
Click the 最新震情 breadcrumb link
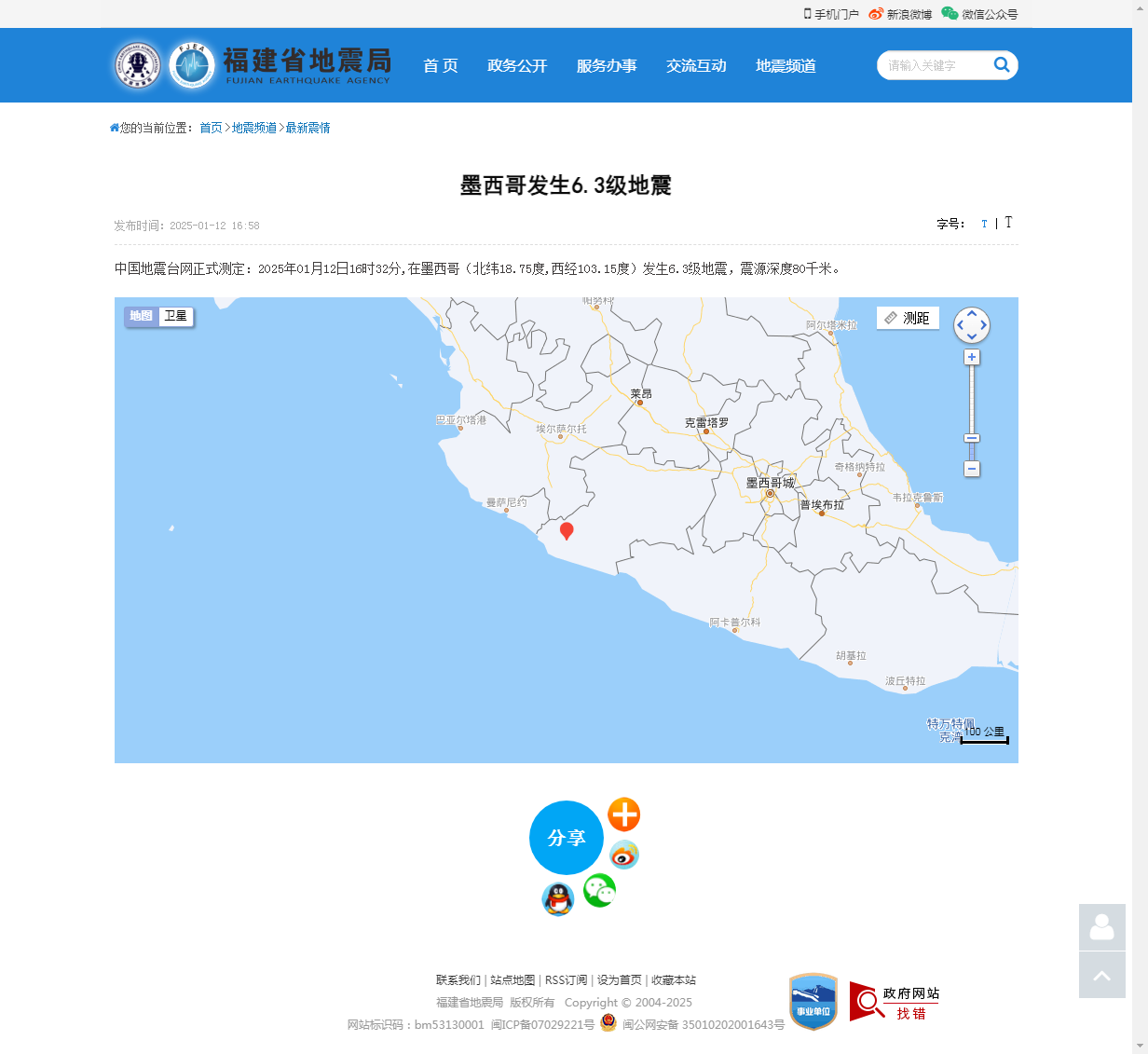(x=307, y=128)
